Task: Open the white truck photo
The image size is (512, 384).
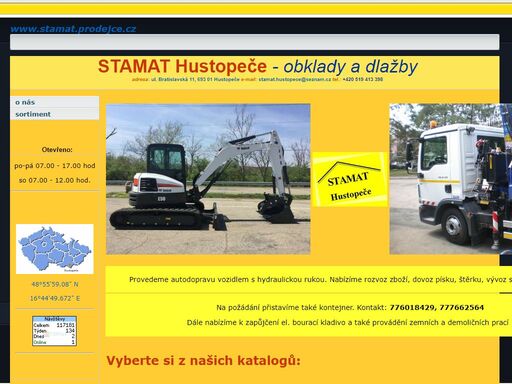Action: coord(451,179)
